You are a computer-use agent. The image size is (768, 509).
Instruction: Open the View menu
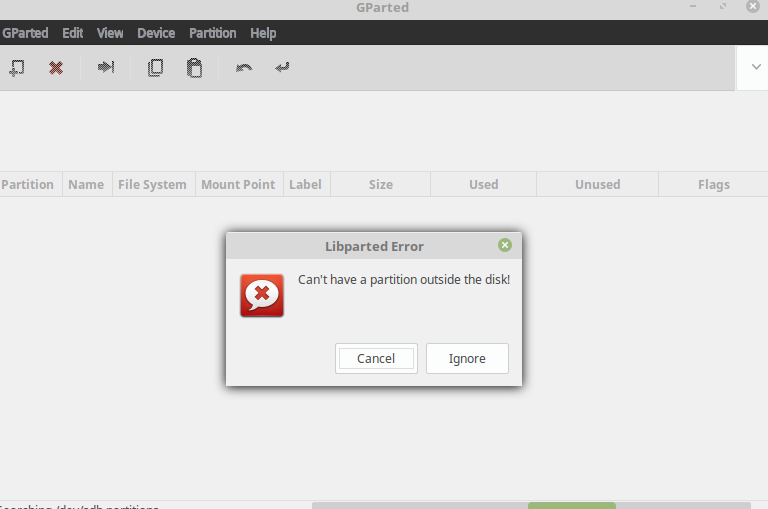[x=110, y=33]
